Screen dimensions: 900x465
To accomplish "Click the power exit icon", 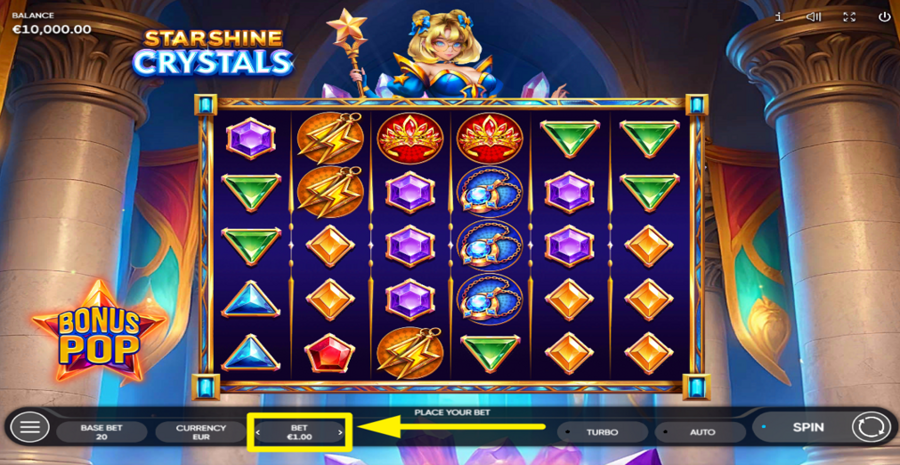I will (884, 17).
